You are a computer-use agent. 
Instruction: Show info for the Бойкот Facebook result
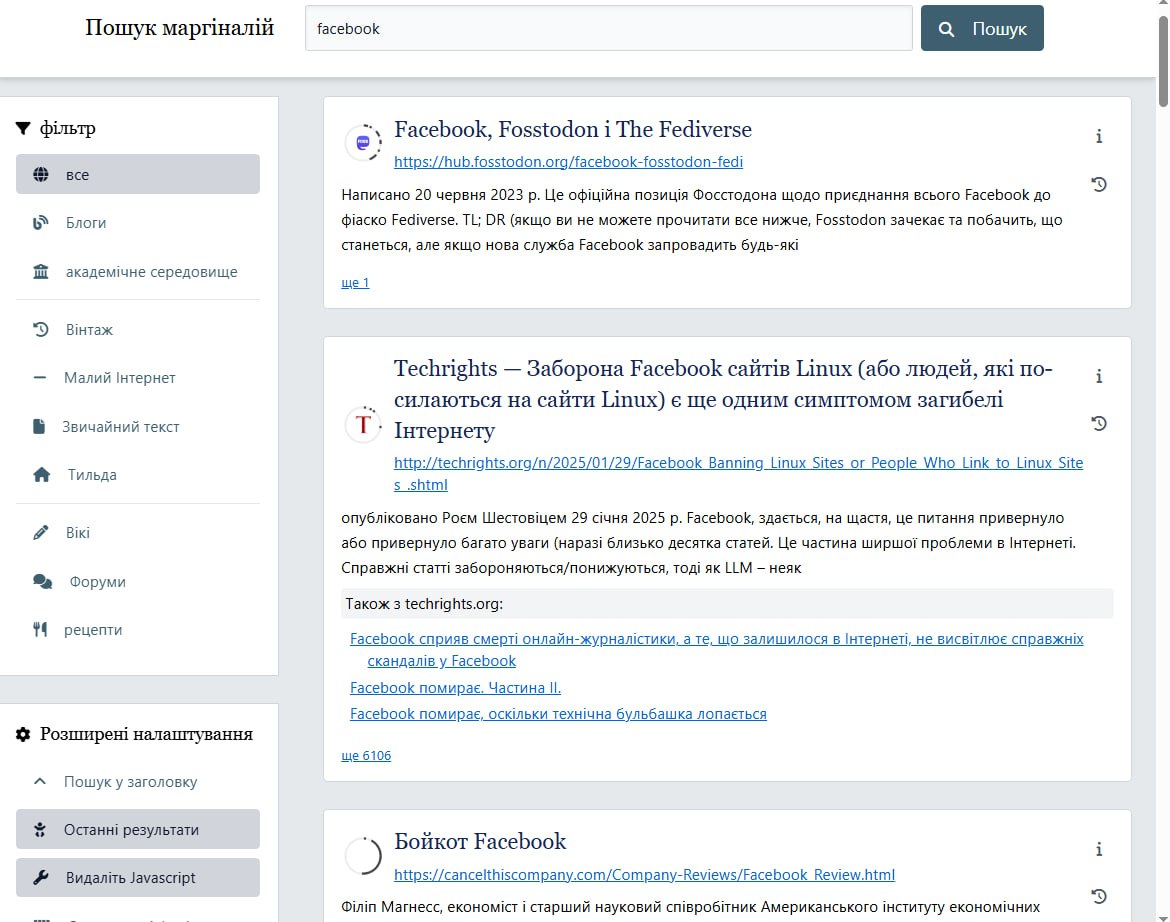point(1098,849)
